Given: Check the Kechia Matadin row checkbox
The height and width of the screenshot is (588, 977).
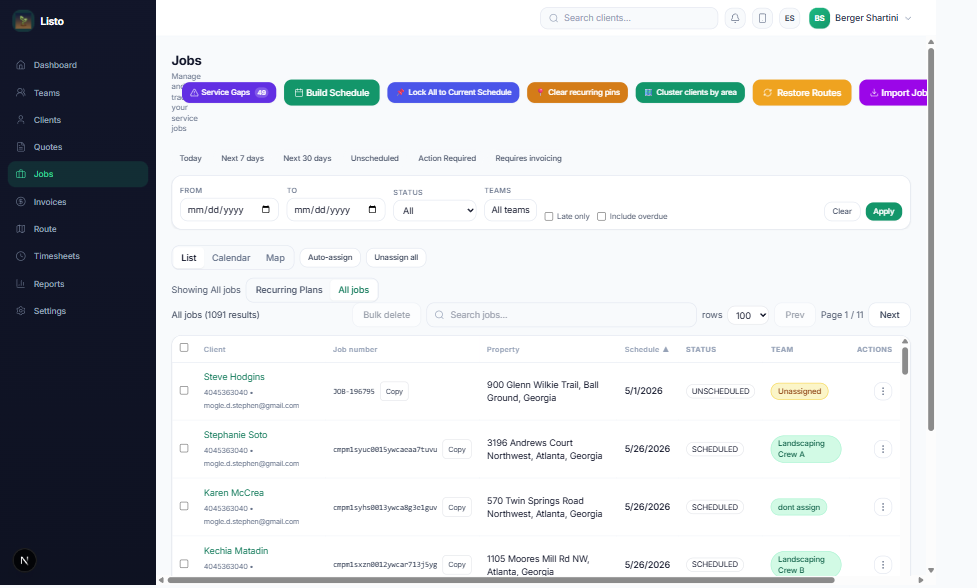Looking at the screenshot, I should point(184,564).
